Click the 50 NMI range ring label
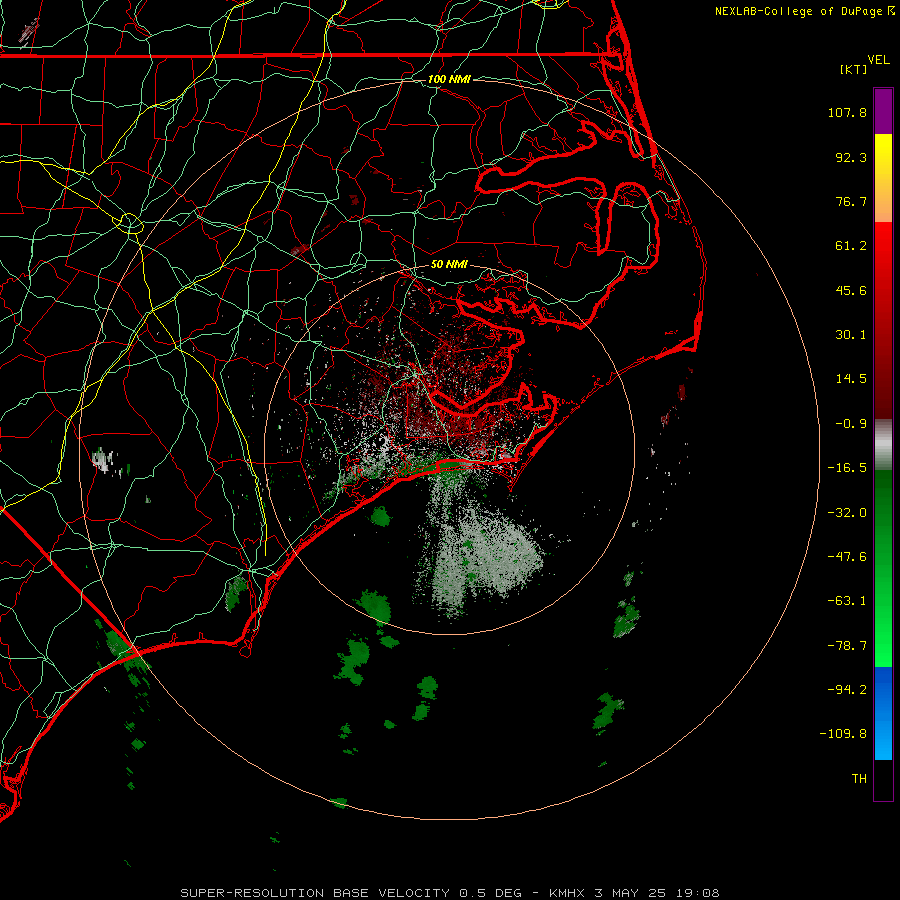Viewport: 900px width, 900px height. coord(449,264)
